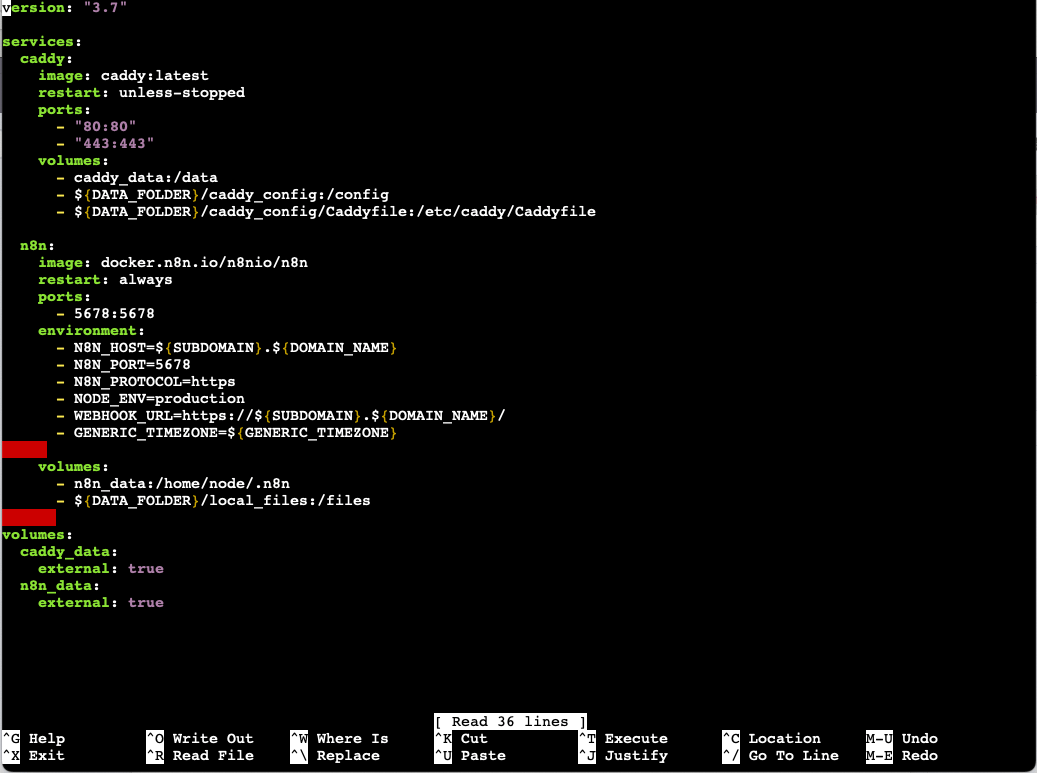Click the red highlighted trailing whitespace block
This screenshot has width=1037, height=773.
(x=24, y=449)
